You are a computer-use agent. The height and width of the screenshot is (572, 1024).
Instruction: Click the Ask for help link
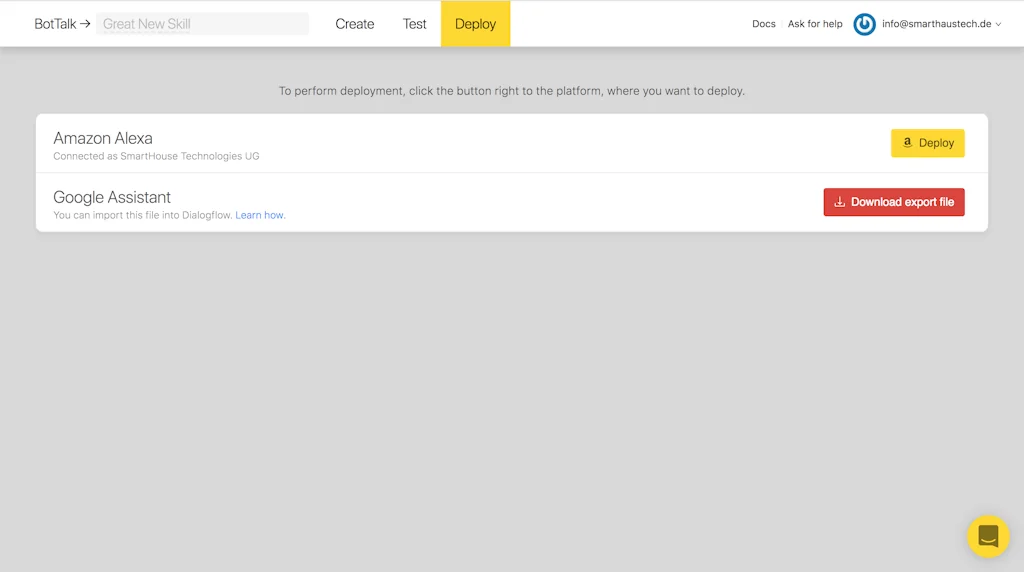815,24
